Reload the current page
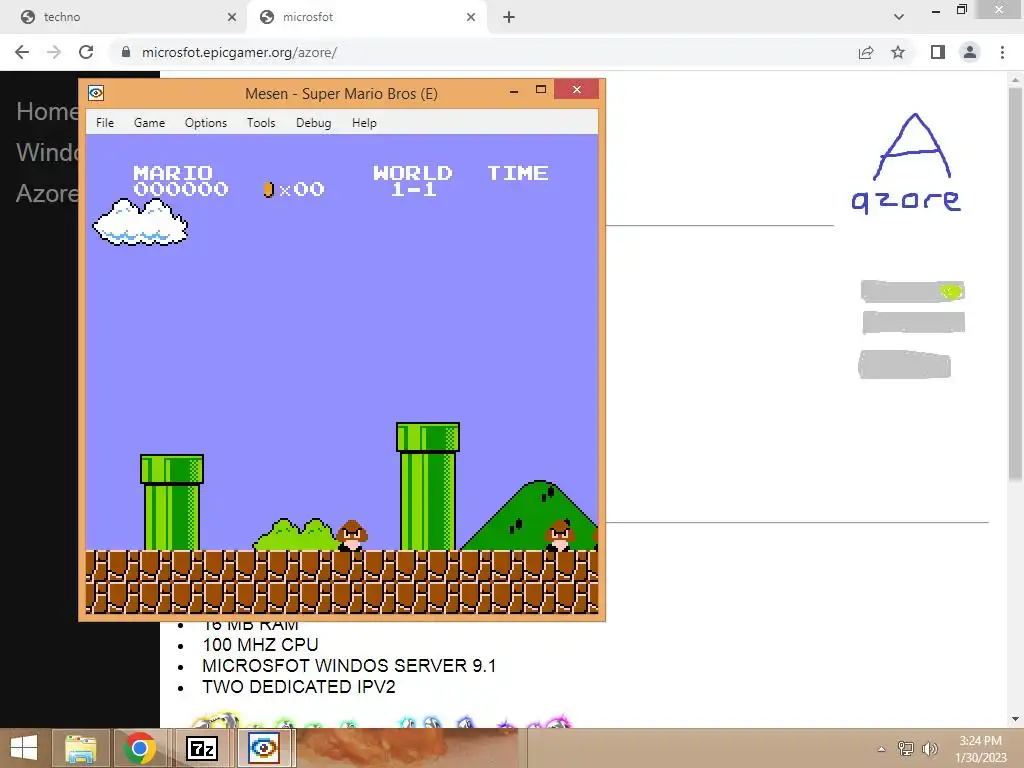 pyautogui.click(x=86, y=52)
